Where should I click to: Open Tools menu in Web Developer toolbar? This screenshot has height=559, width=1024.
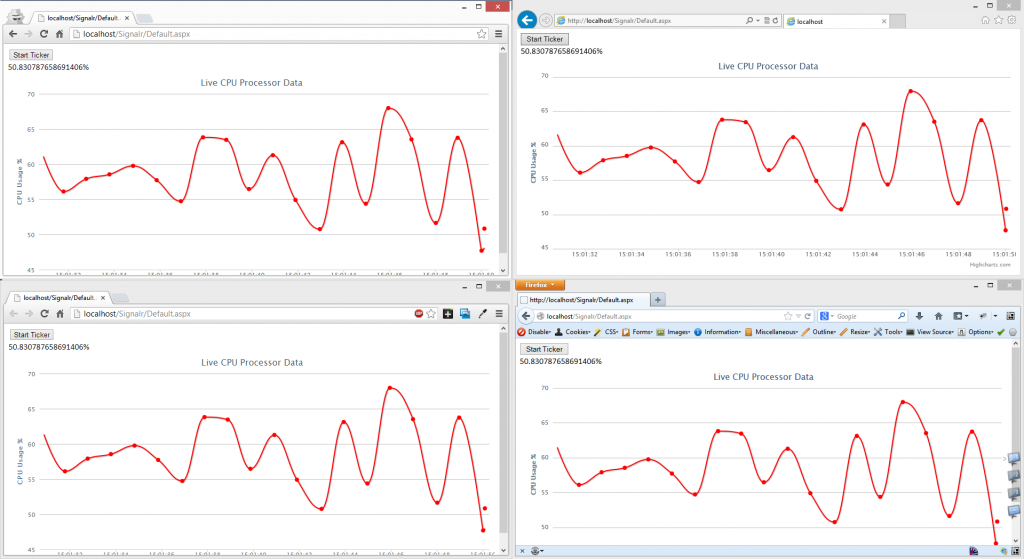tap(888, 332)
